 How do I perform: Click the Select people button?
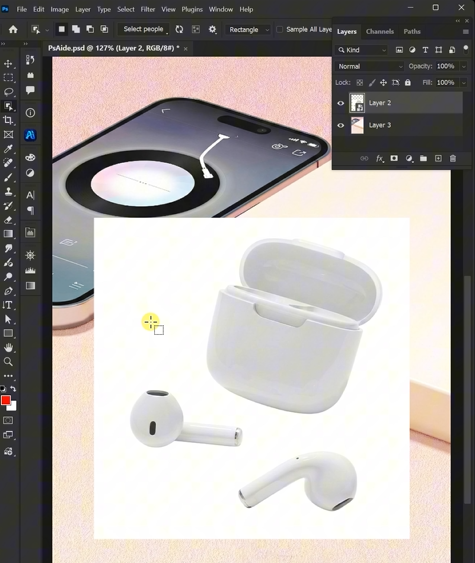click(x=143, y=29)
